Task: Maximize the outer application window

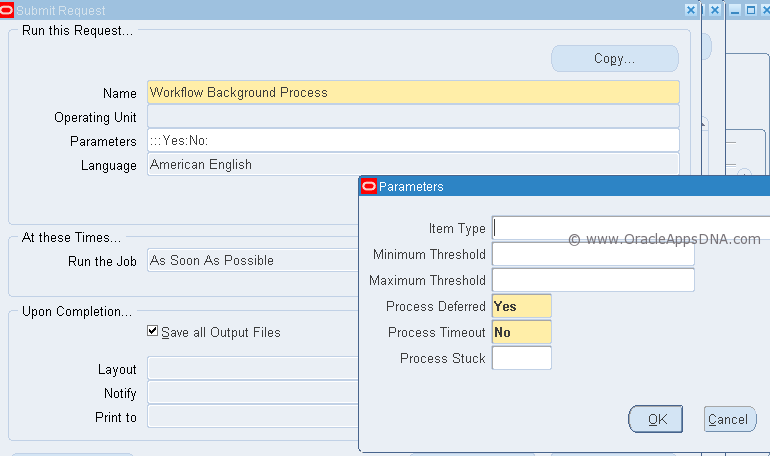Action: (x=751, y=10)
